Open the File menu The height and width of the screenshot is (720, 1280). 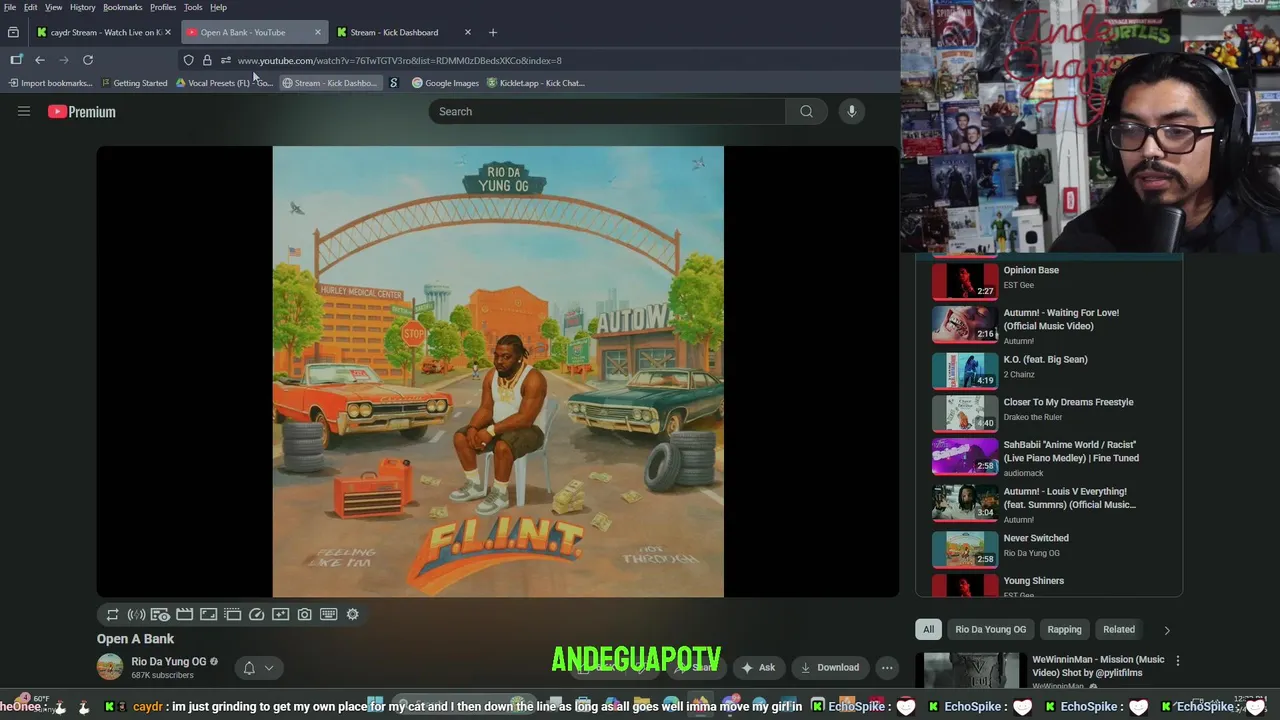(x=10, y=7)
